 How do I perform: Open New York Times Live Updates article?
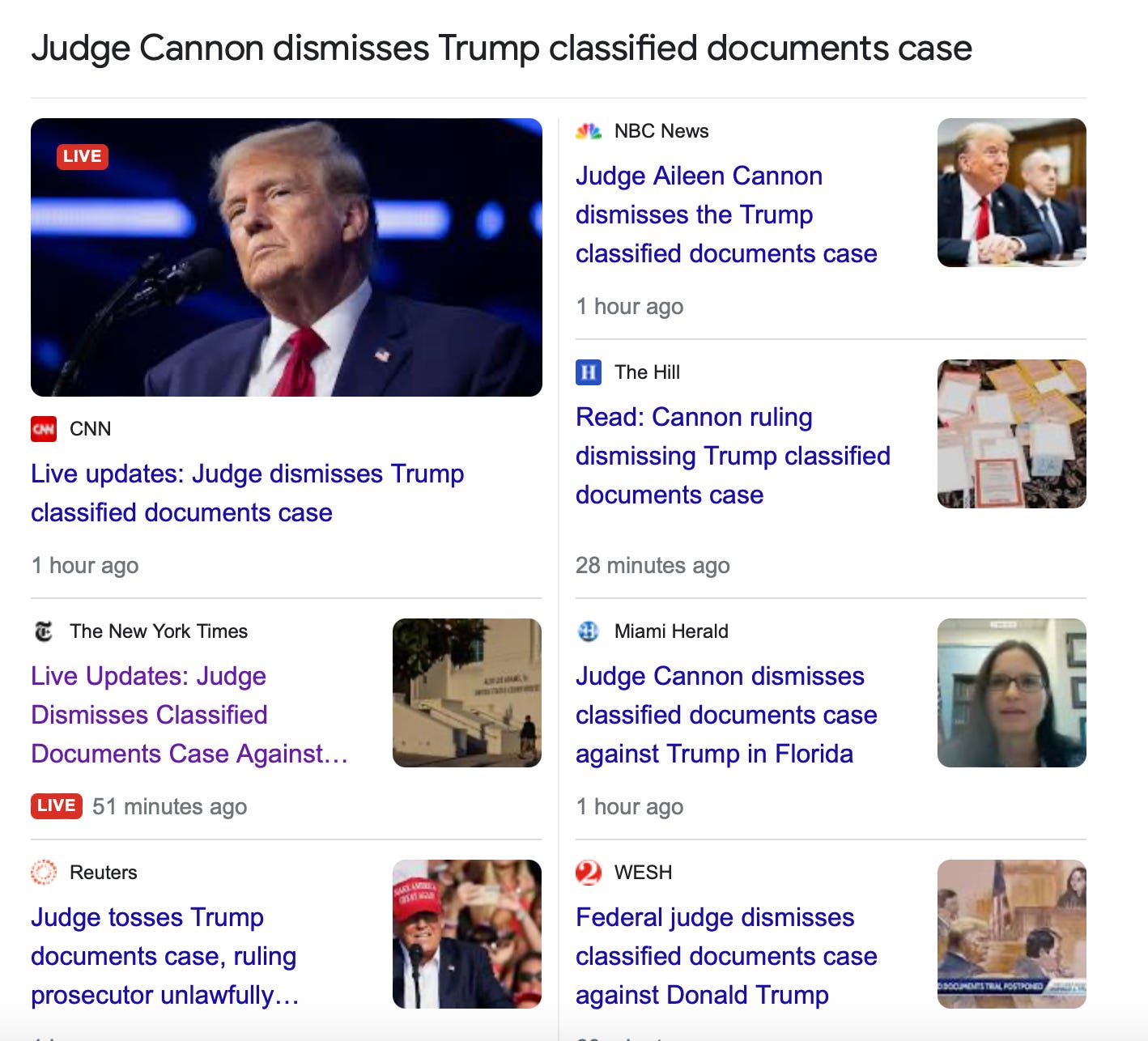[189, 715]
